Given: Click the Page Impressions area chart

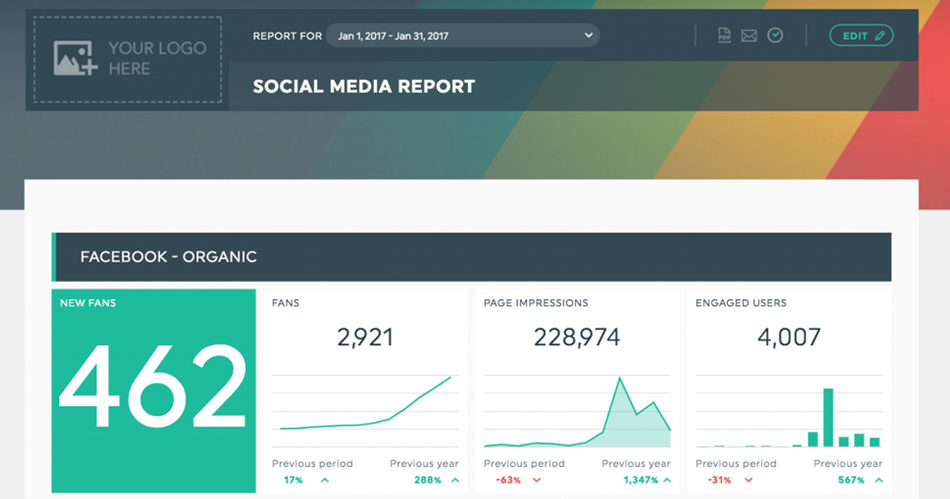Looking at the screenshot, I should 577,413.
